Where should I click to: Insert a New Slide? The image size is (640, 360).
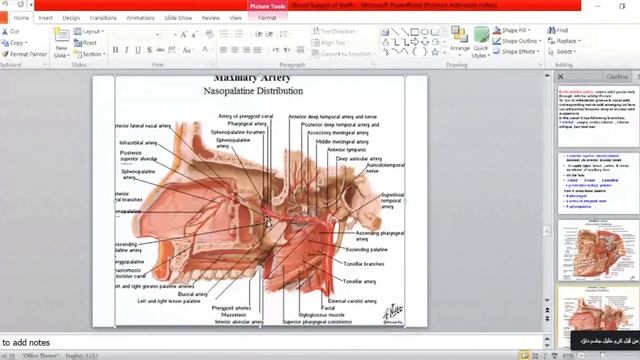(x=62, y=43)
